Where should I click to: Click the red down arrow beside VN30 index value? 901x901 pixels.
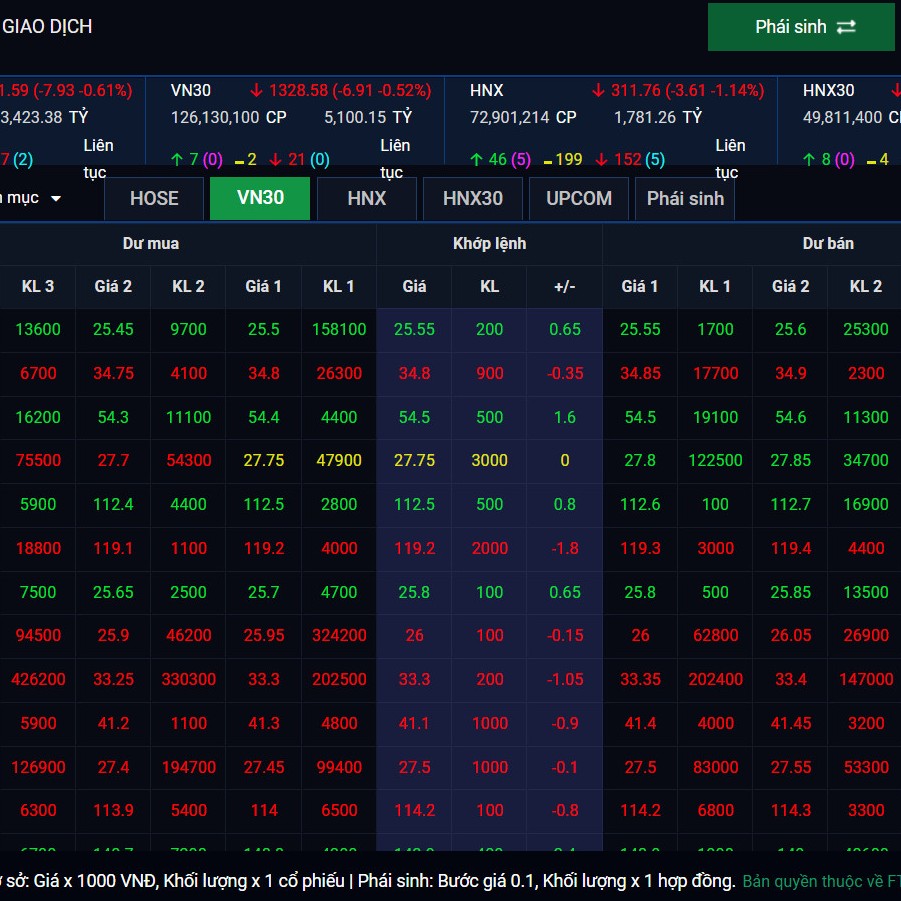(x=257, y=90)
